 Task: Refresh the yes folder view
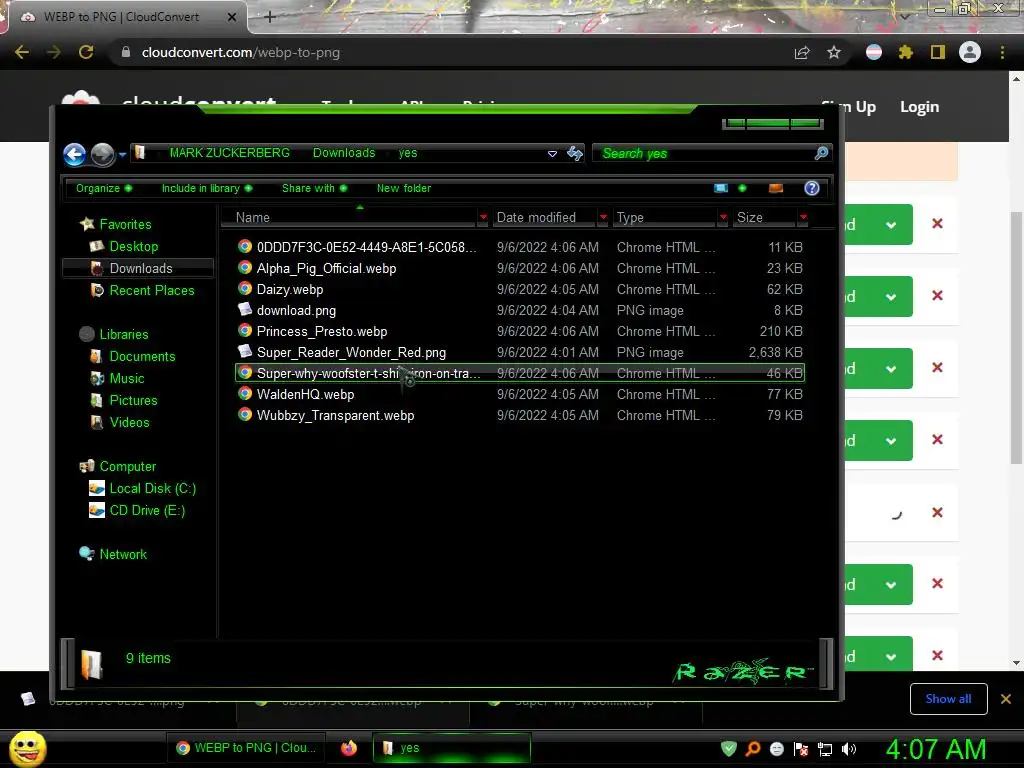point(575,153)
